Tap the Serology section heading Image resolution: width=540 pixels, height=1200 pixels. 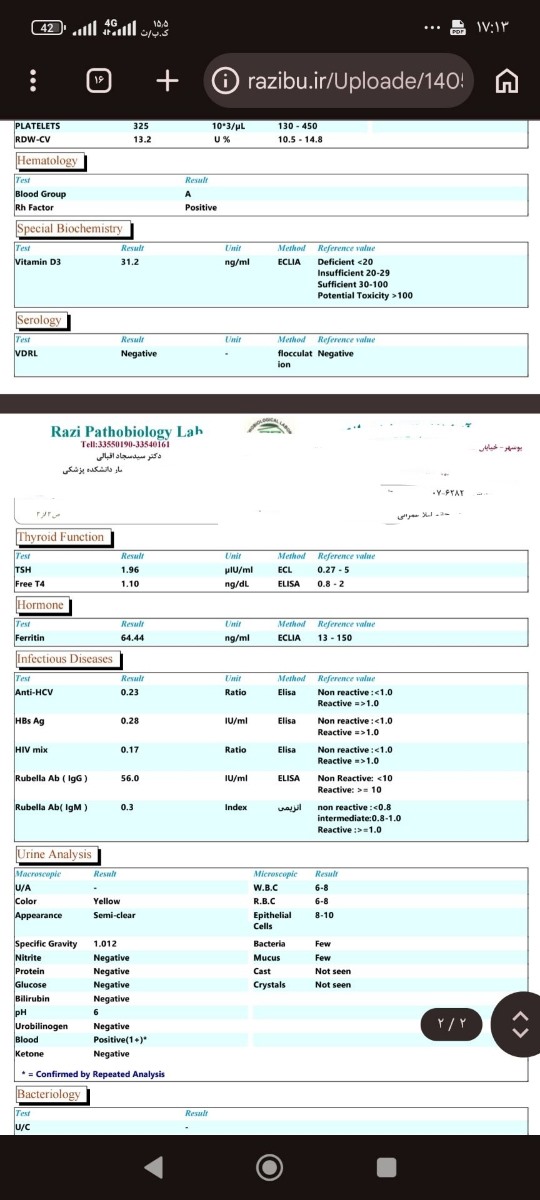click(39, 320)
